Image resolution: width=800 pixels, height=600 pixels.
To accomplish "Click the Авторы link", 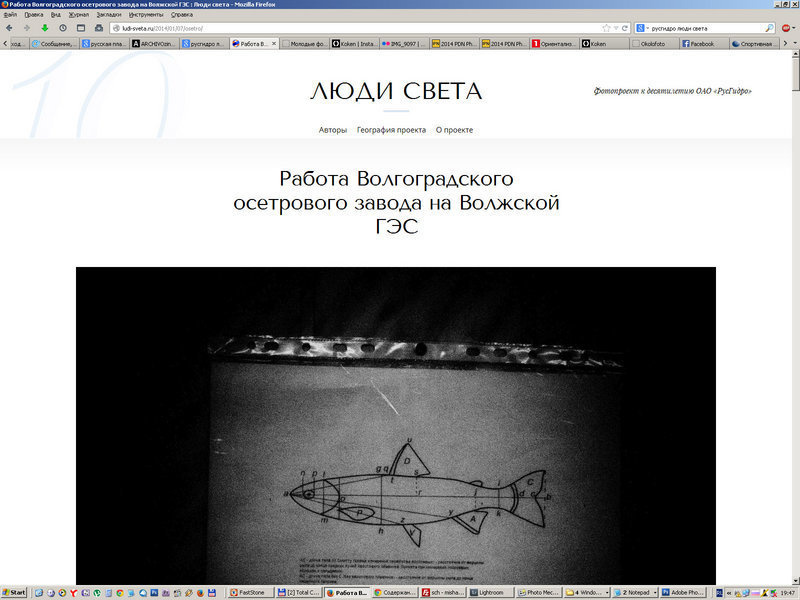I will coord(333,130).
